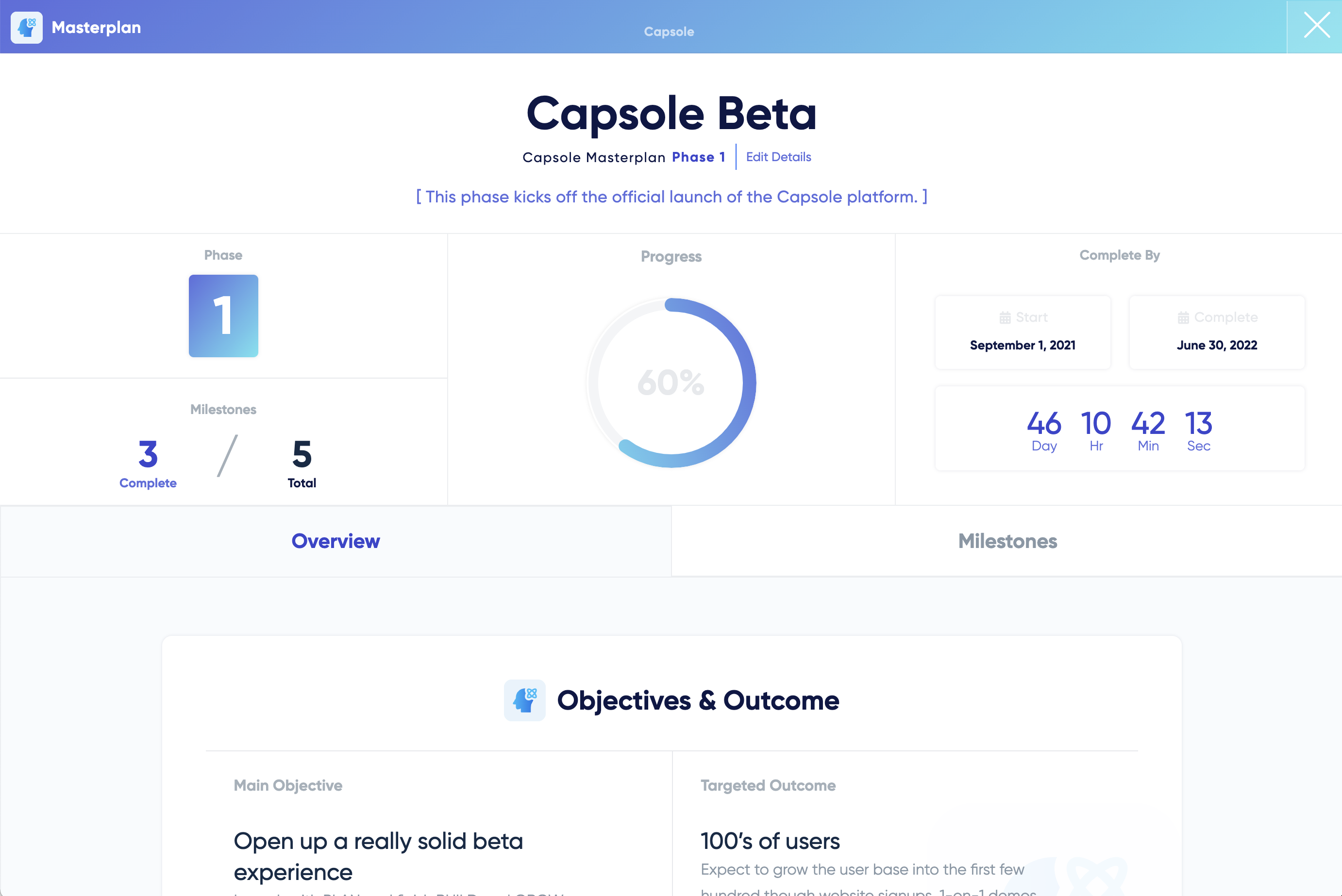Screen dimensions: 1342x896
Task: Select the Complete date June 30, 2022
Action: tap(1217, 345)
